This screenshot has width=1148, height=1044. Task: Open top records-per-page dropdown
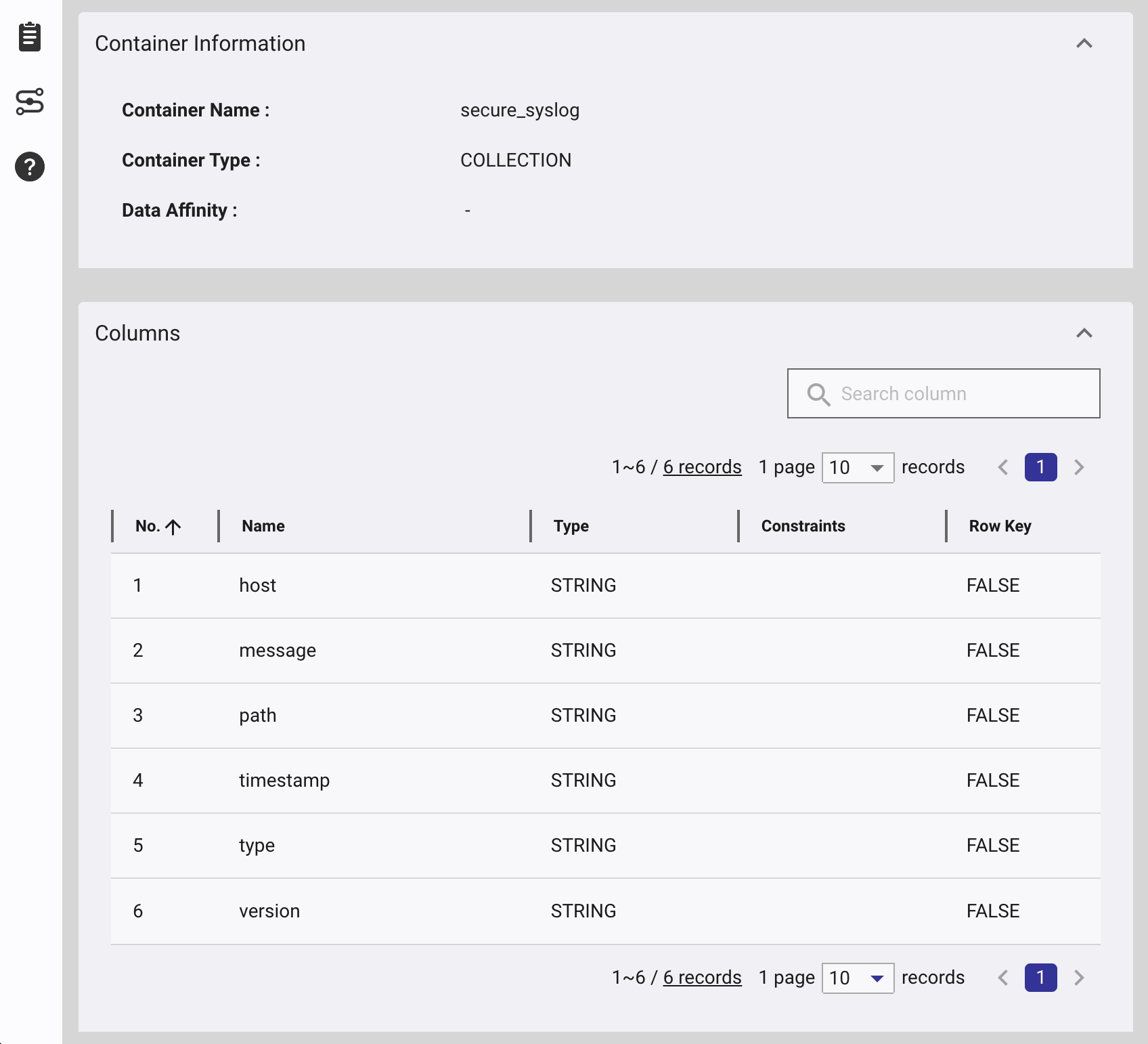(x=858, y=467)
